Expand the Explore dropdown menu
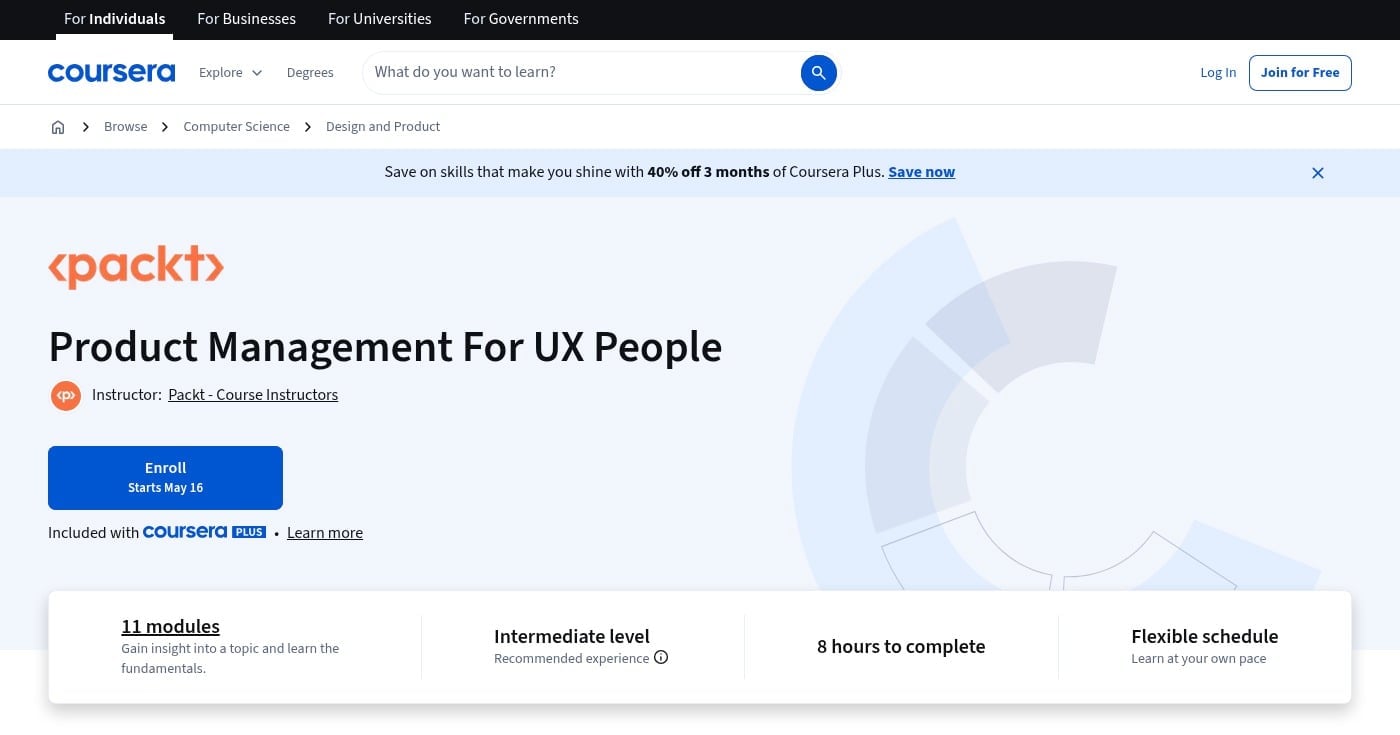Image resolution: width=1400 pixels, height=735 pixels. [231, 72]
